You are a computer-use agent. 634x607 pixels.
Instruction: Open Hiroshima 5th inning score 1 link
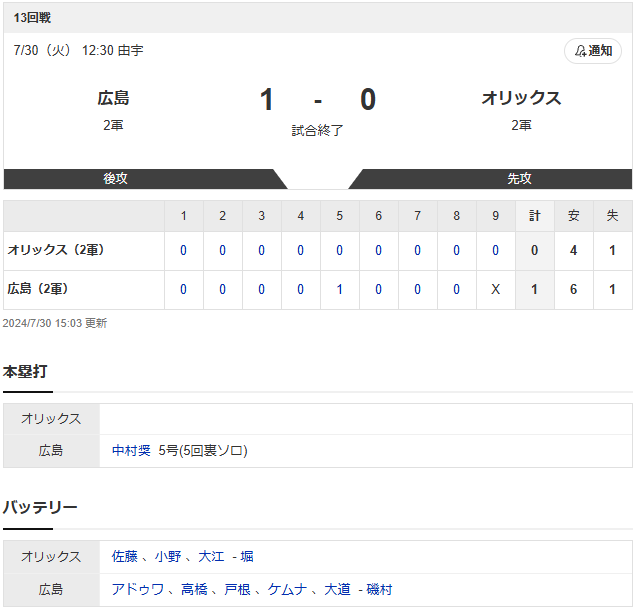(x=340, y=290)
